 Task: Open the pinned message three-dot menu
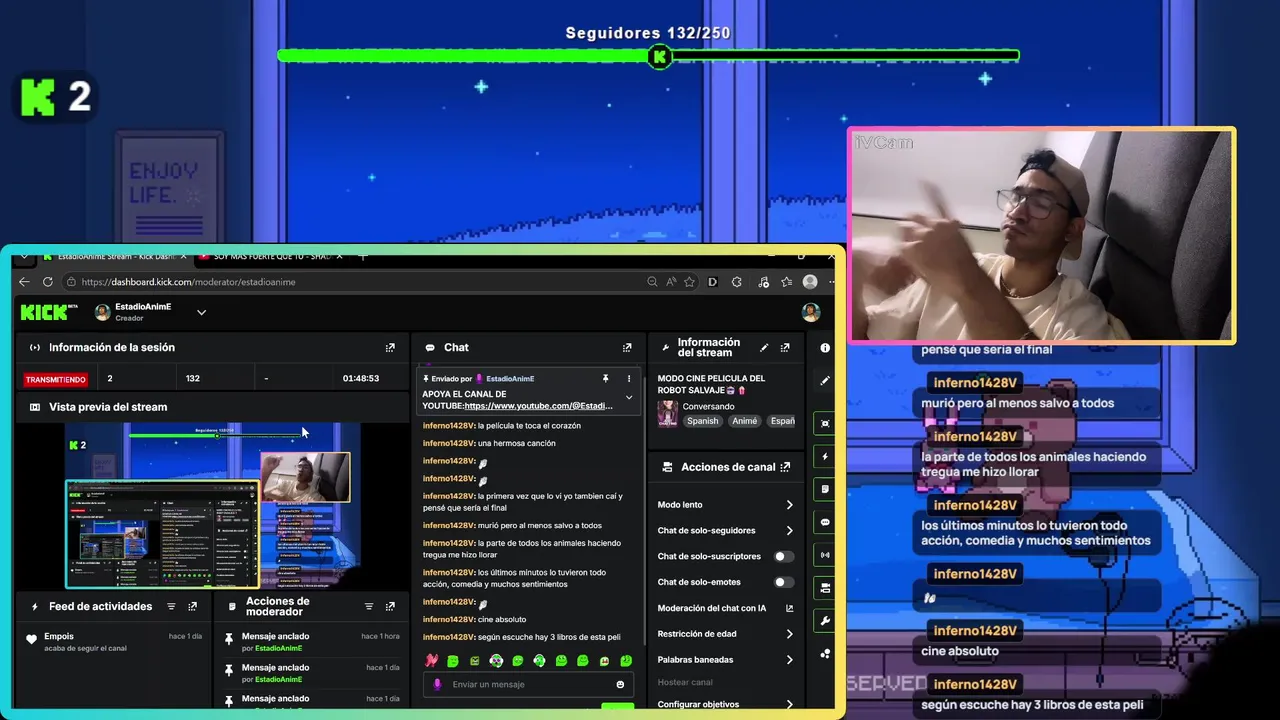(629, 379)
